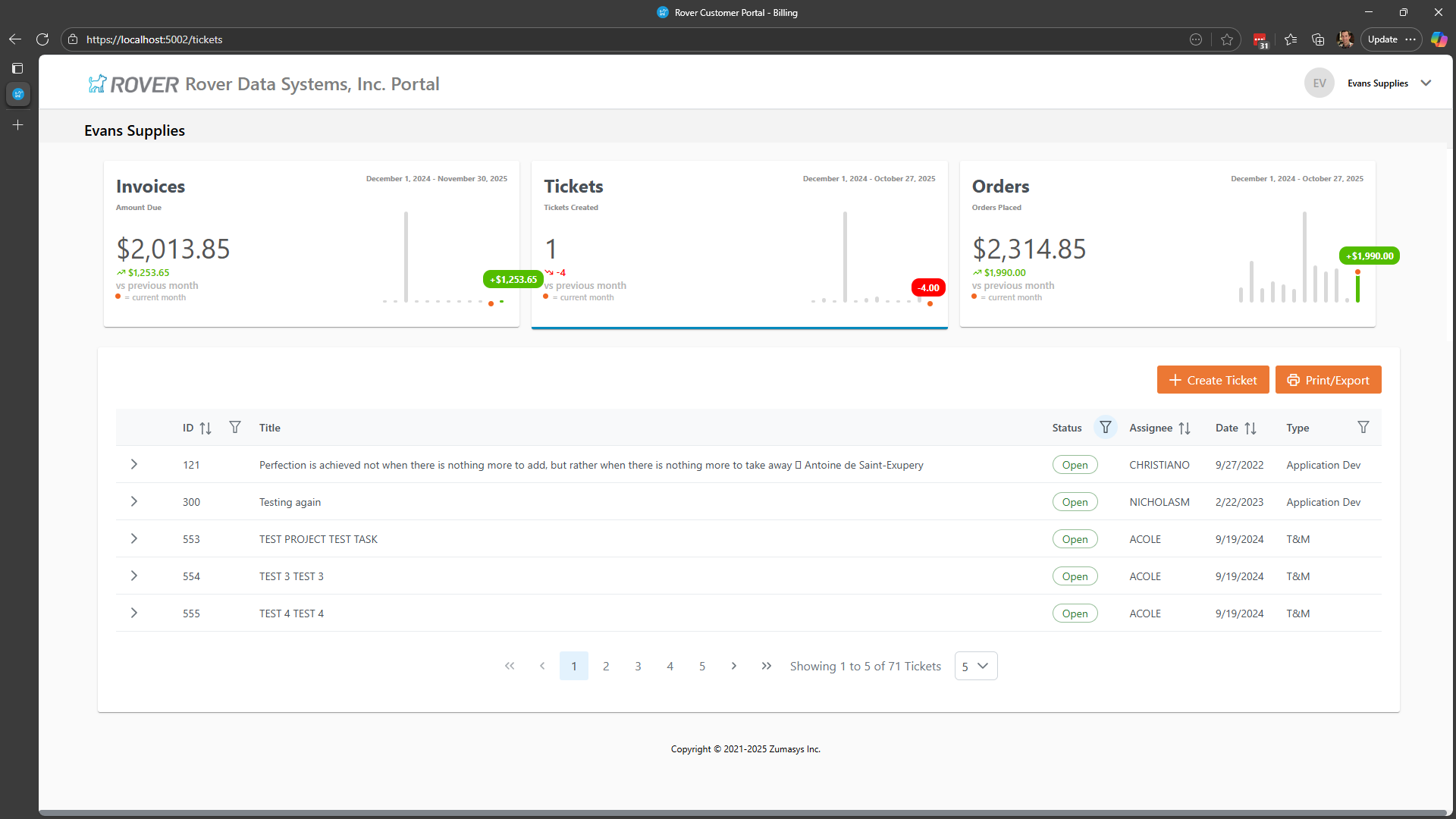Click the browser address bar URL
This screenshot has height=819, width=1456.
[154, 39]
